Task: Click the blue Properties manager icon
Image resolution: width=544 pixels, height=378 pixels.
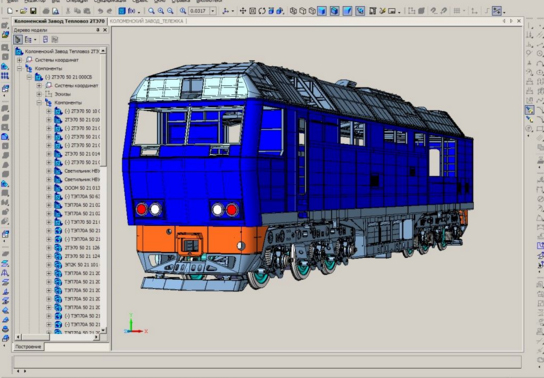Action: 122,11
